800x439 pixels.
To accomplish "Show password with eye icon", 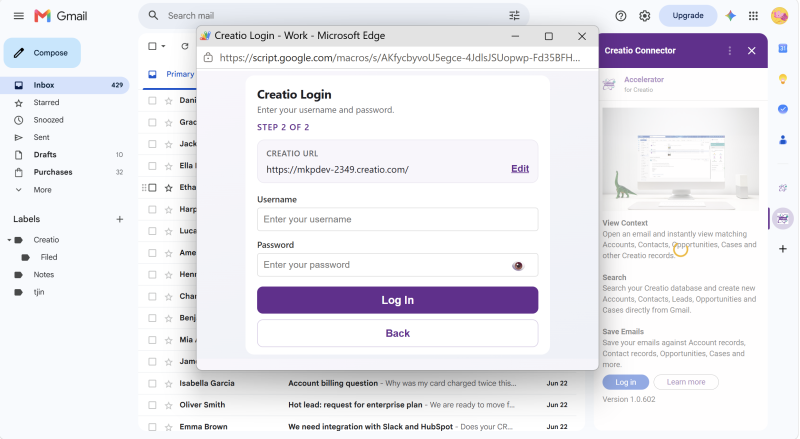I will point(518,266).
